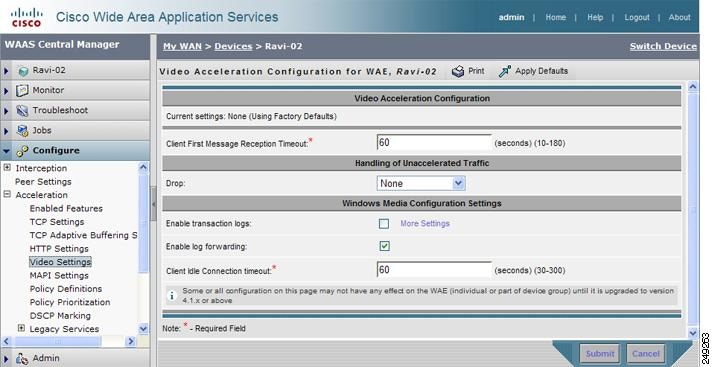This screenshot has width=712, height=367.
Task: Expand the Jobs section arrow
Action: (x=6, y=131)
